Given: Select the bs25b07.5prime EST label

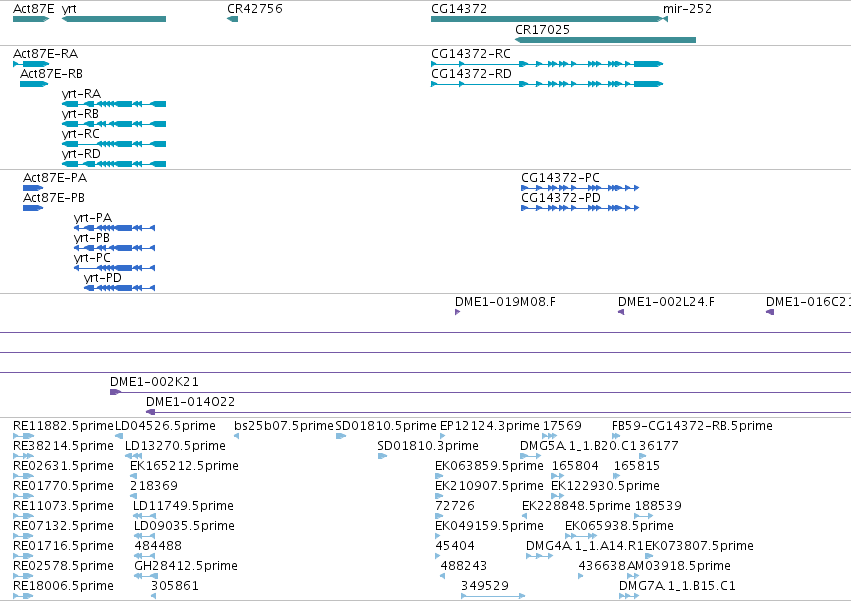Looking at the screenshot, I should (284, 426).
